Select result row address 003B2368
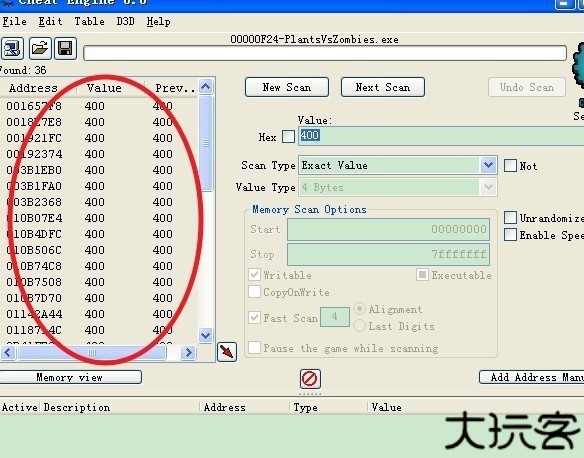Image resolution: width=584 pixels, height=458 pixels. [x=99, y=202]
